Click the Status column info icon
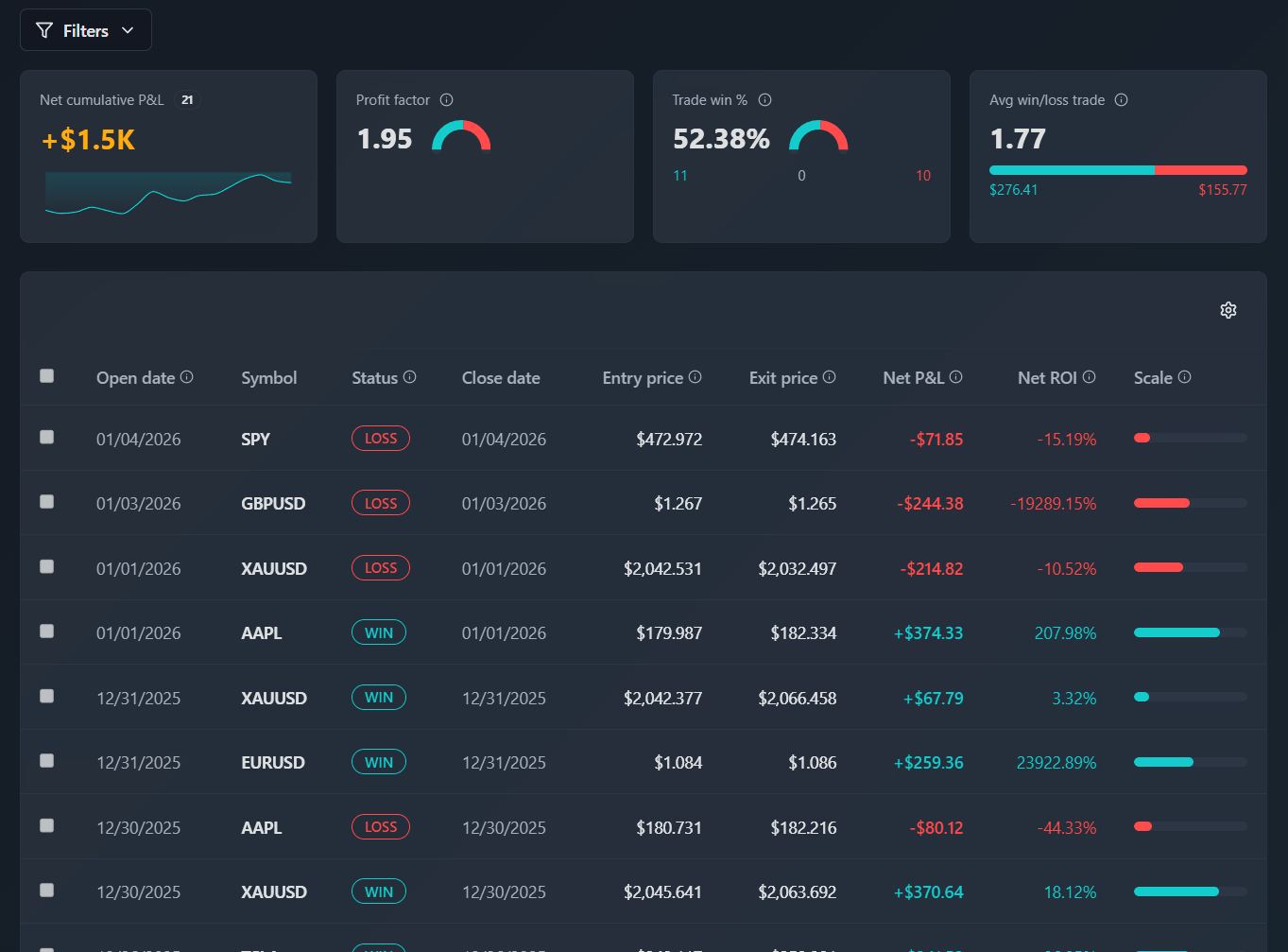 pos(410,376)
